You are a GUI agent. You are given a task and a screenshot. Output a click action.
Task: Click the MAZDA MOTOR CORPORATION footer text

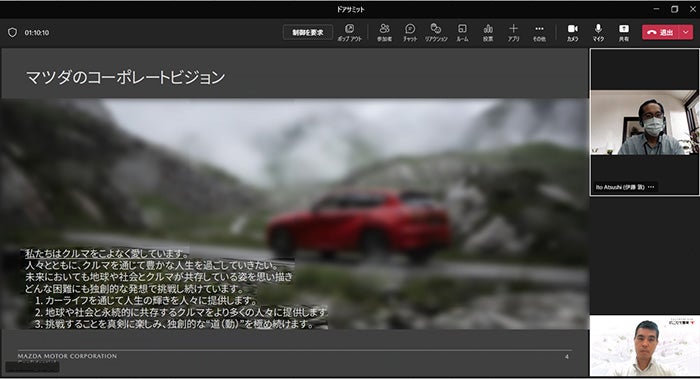click(67, 356)
